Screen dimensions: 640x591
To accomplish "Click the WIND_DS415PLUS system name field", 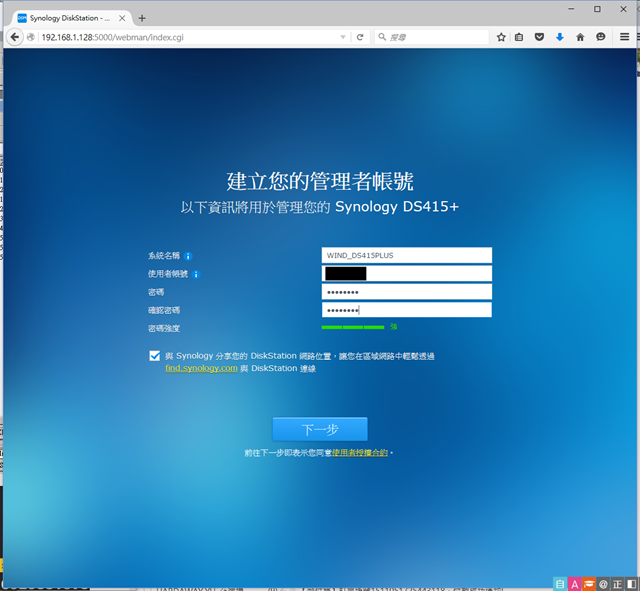I will click(x=407, y=255).
